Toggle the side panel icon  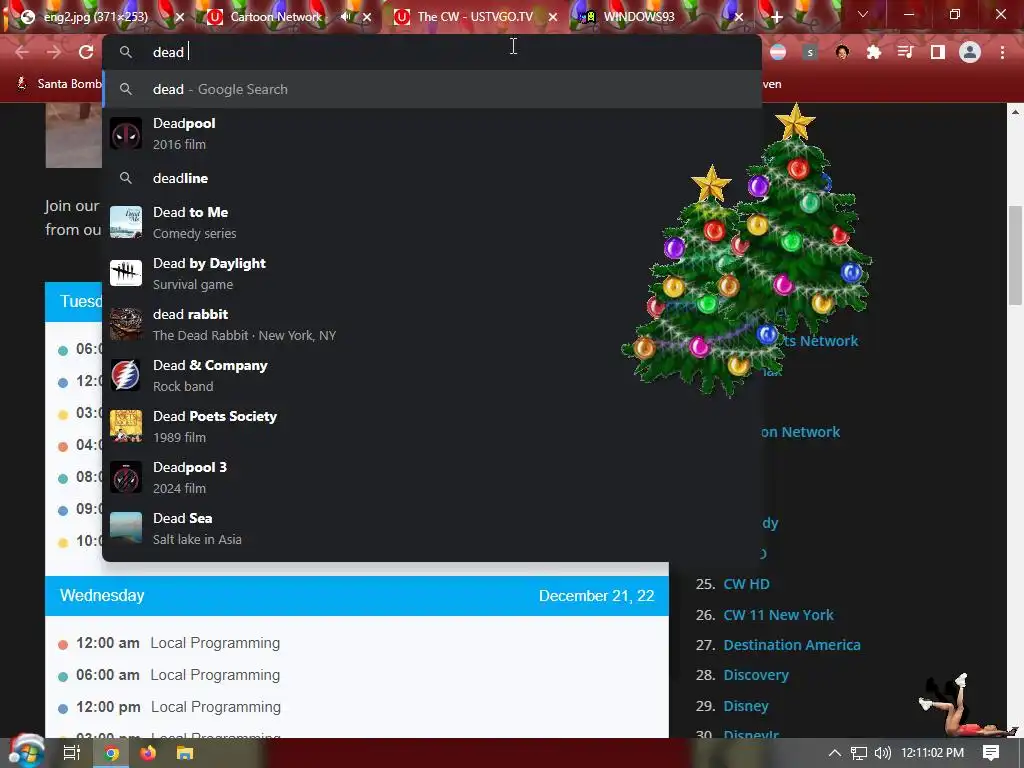(938, 52)
